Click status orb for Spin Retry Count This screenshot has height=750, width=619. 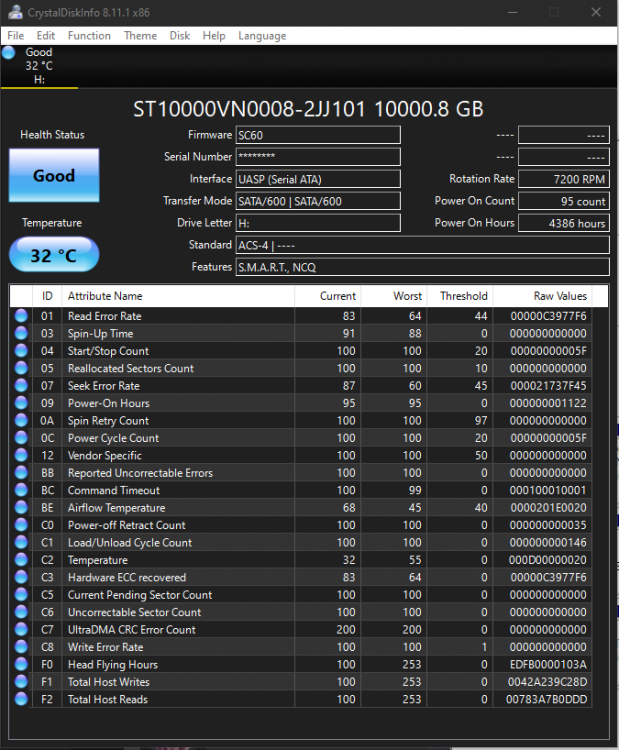[21, 420]
